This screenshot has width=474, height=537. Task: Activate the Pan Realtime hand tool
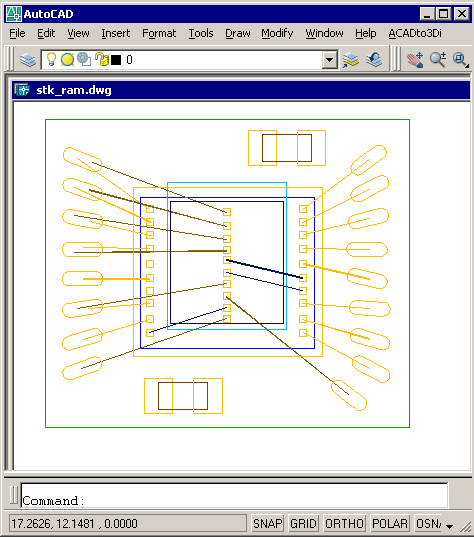tap(415, 60)
